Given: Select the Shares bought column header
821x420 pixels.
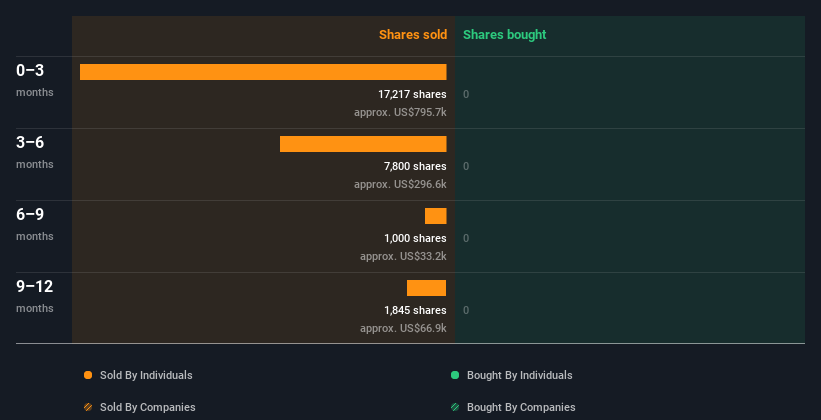Looking at the screenshot, I should (x=505, y=35).
